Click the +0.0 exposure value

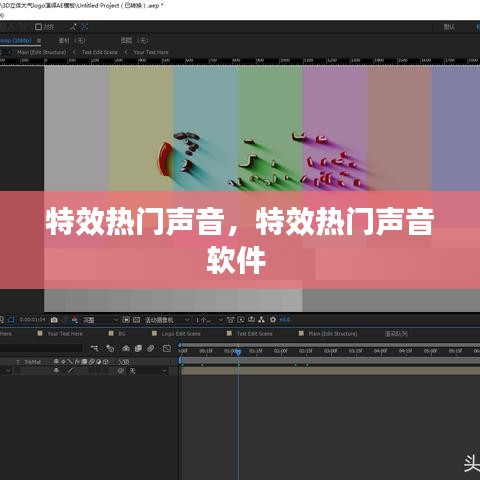[284, 320]
